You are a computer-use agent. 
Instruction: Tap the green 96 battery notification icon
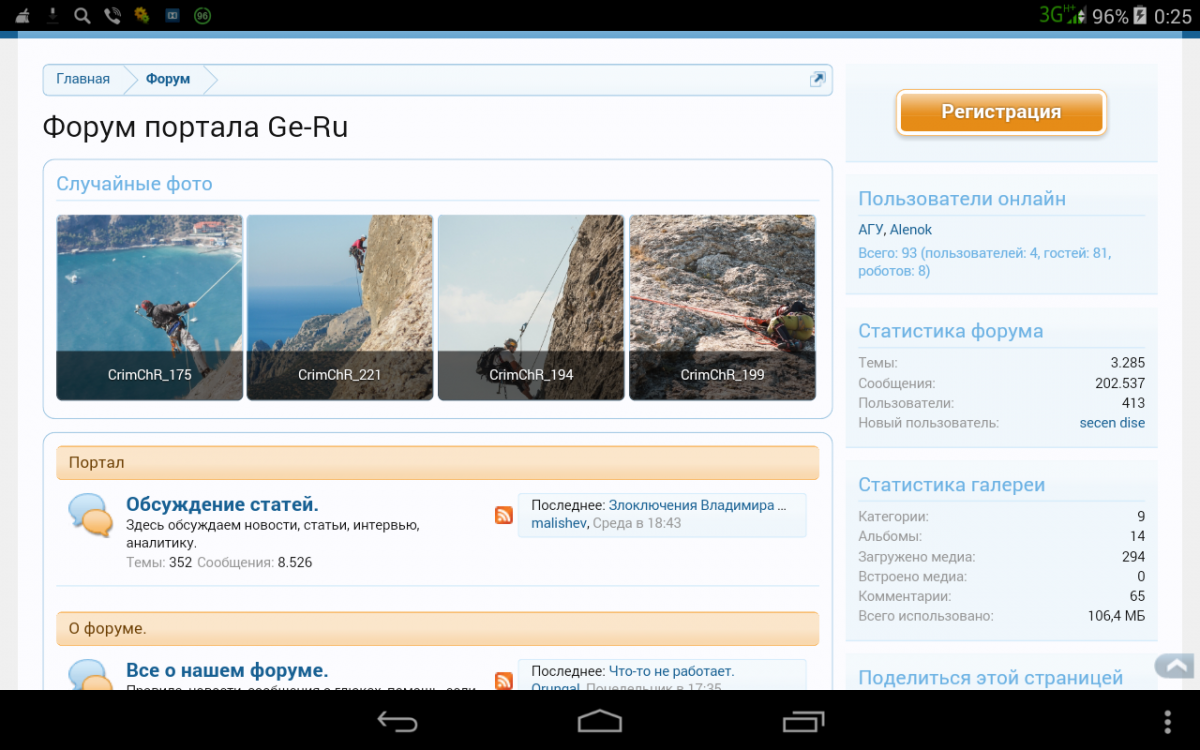tap(202, 15)
